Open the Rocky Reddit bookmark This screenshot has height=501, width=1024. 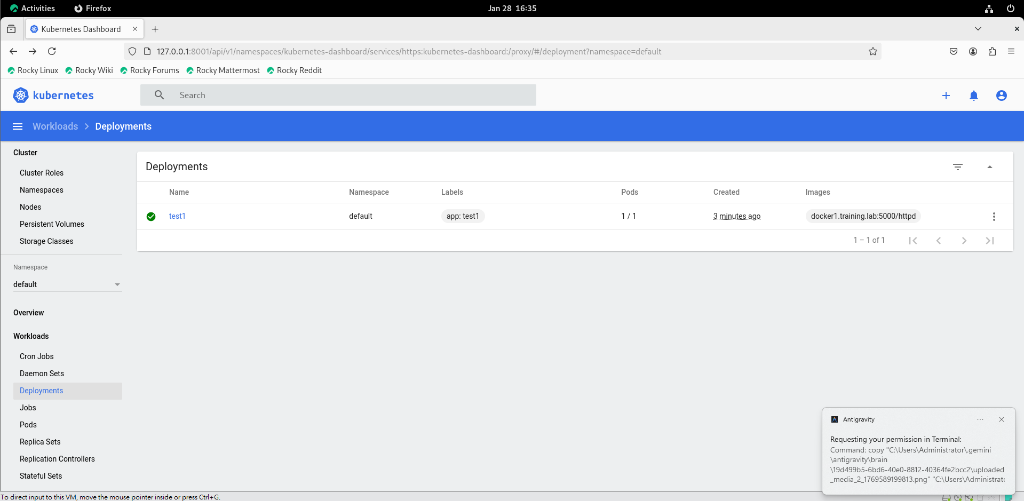[x=295, y=70]
